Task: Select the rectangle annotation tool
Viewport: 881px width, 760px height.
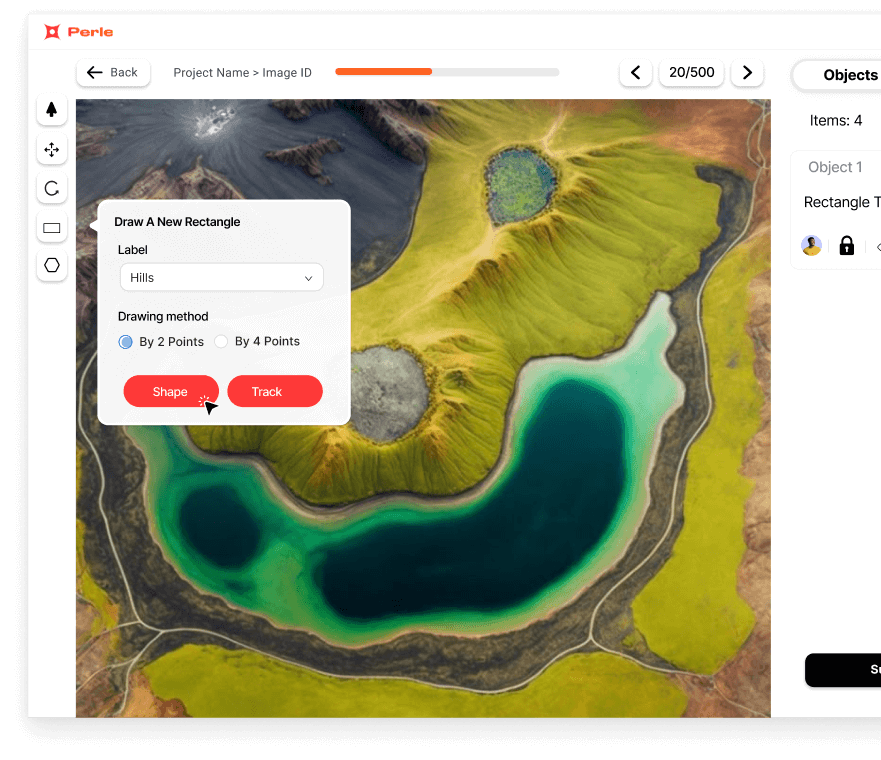Action: click(x=51, y=227)
